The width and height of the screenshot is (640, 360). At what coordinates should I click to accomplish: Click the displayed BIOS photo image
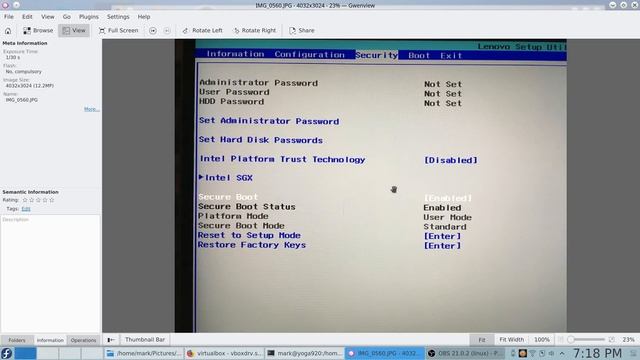[371, 186]
